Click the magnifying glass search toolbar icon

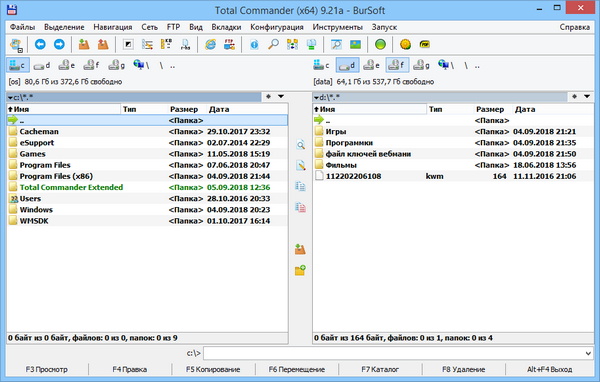pyautogui.click(x=273, y=44)
